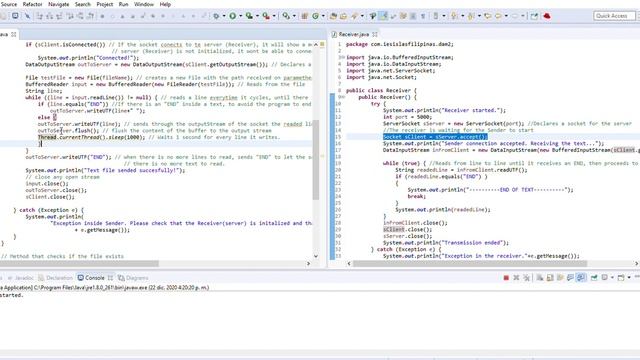640x360 pixels.
Task: Switch to the Javadoc view tab
Action: 20,278
